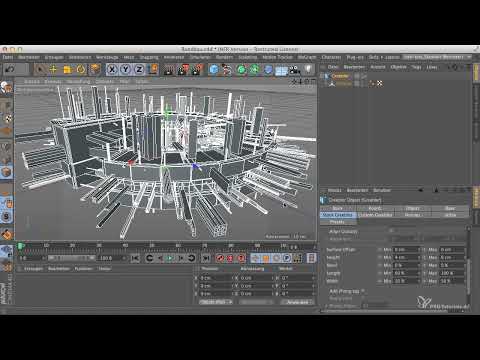Image resolution: width=480 pixels, height=360 pixels.
Task: Click the Height Max value field
Action: tap(452, 257)
